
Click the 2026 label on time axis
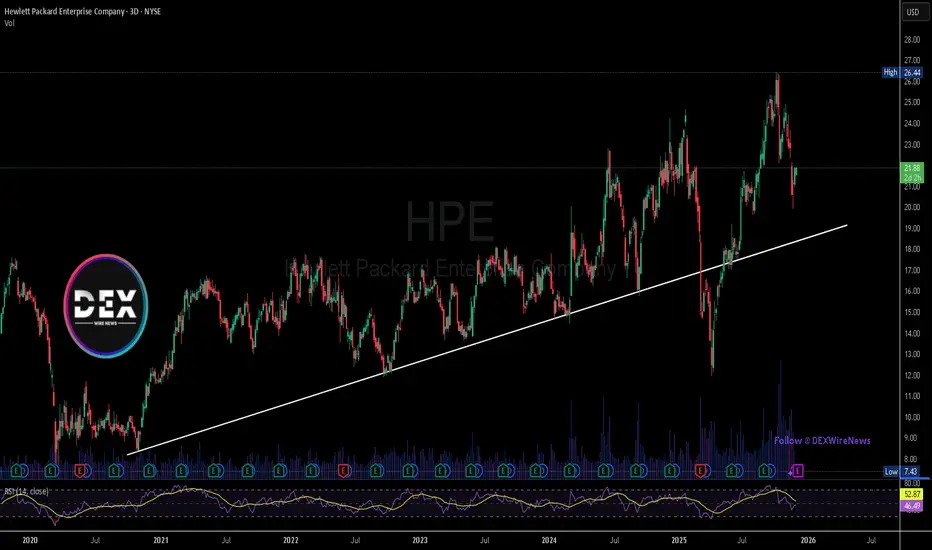808,540
